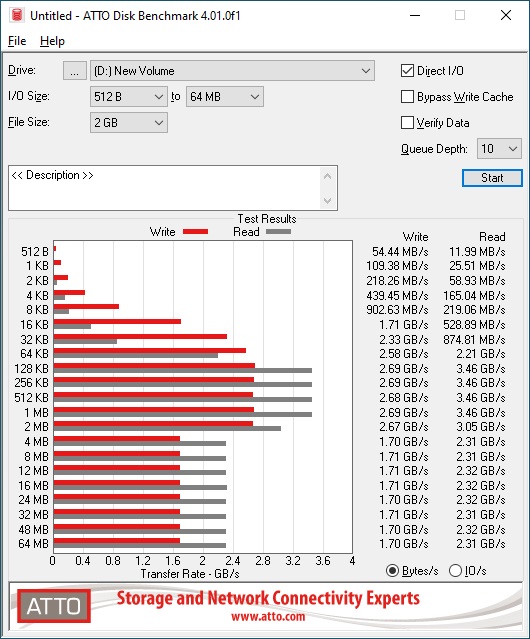Enable the Verify Data checkbox
530x639 pixels.
pos(407,123)
